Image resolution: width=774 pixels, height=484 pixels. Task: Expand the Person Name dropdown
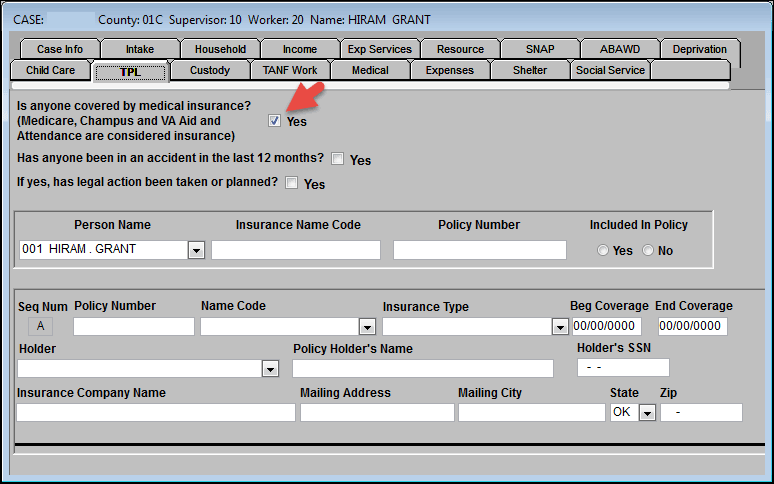[x=196, y=250]
